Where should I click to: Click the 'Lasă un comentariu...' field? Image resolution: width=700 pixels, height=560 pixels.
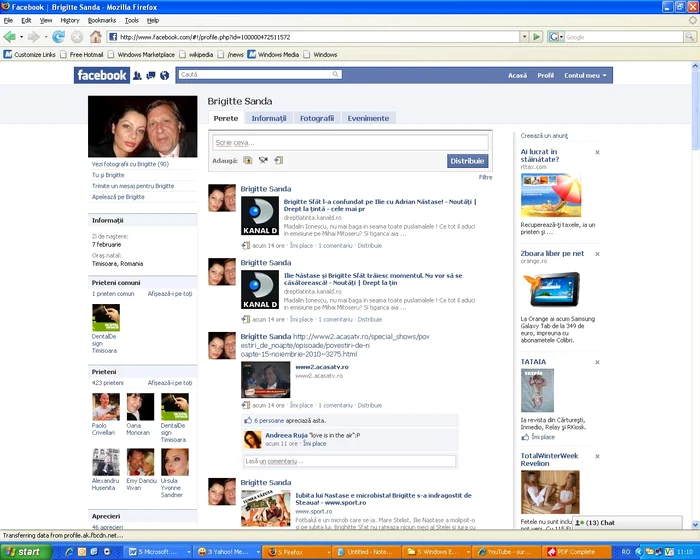(x=350, y=461)
